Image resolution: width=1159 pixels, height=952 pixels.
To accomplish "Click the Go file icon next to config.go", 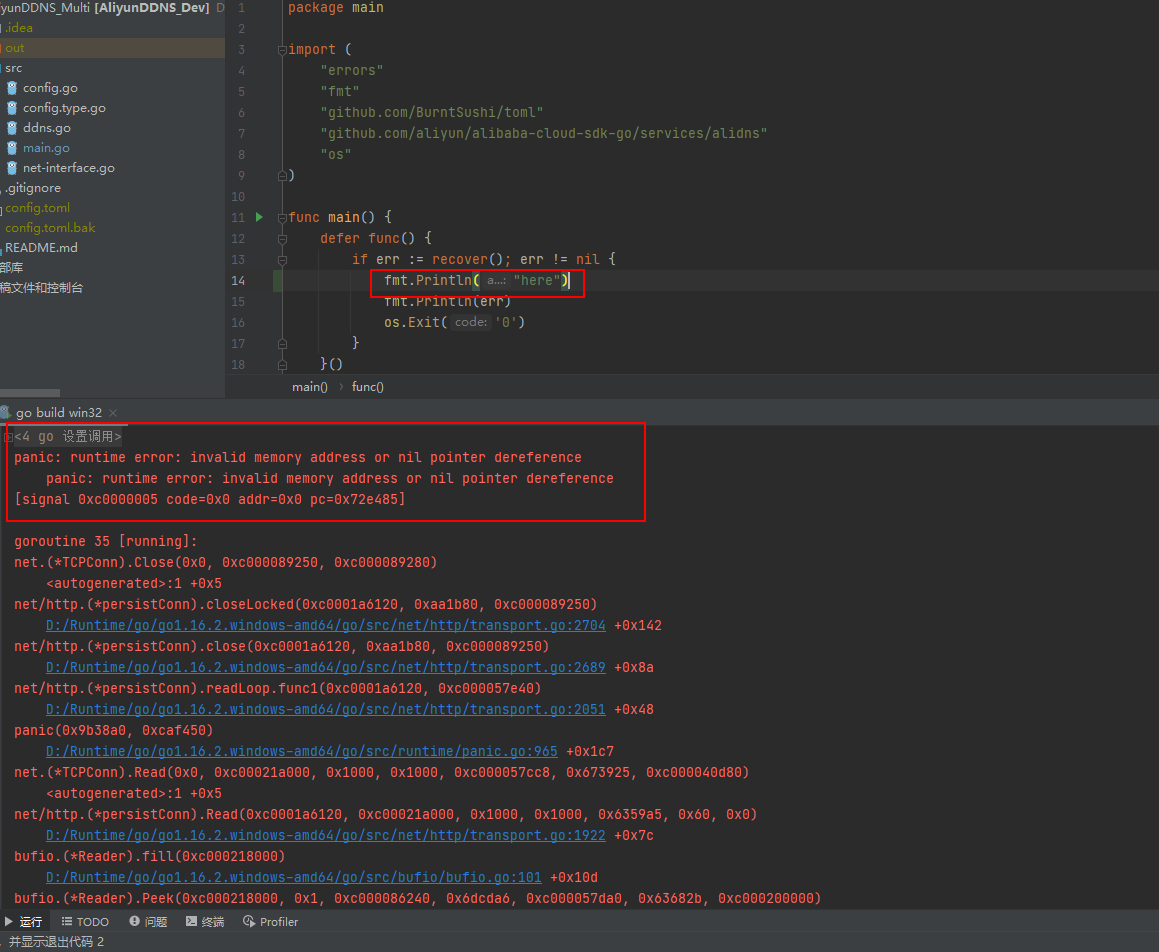I will pos(12,88).
